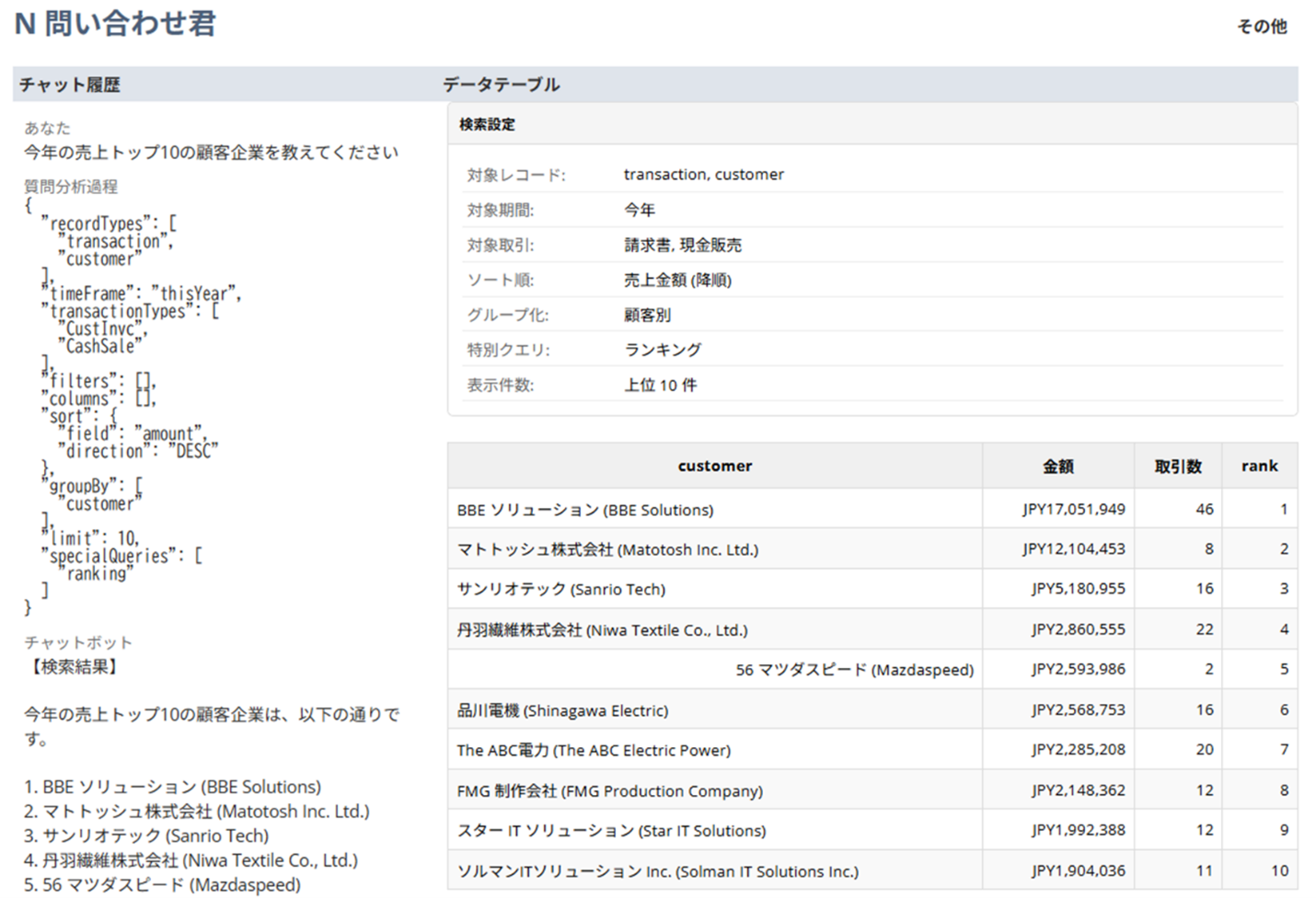Click the N 問い合わせ君 app title
The width and height of the screenshot is (1316, 898).
pyautogui.click(x=115, y=24)
